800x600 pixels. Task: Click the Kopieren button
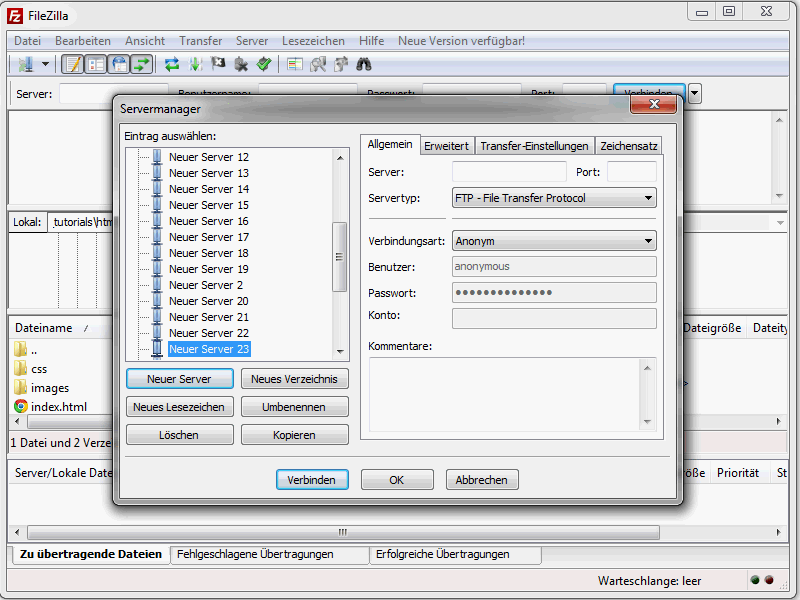click(x=294, y=435)
